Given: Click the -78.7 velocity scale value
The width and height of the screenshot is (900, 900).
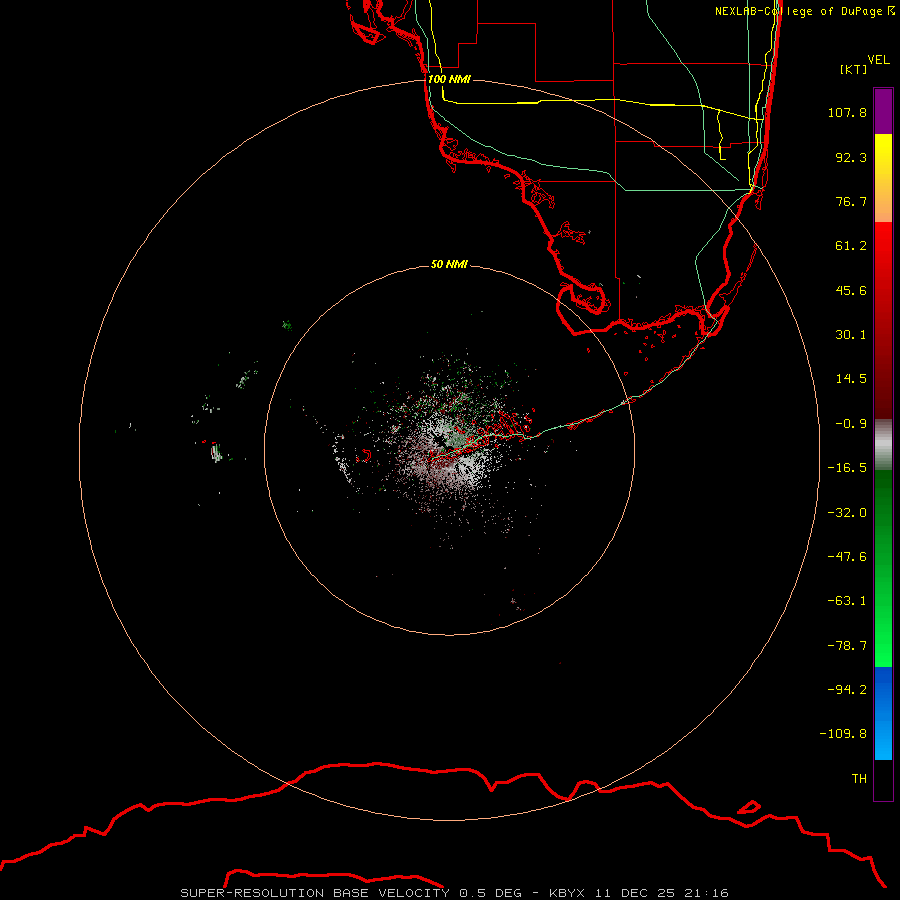Looking at the screenshot, I should point(847,646).
